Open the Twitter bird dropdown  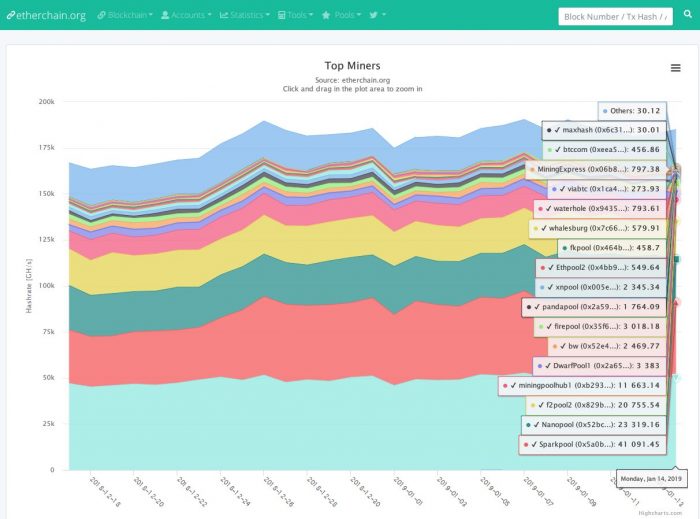378,15
